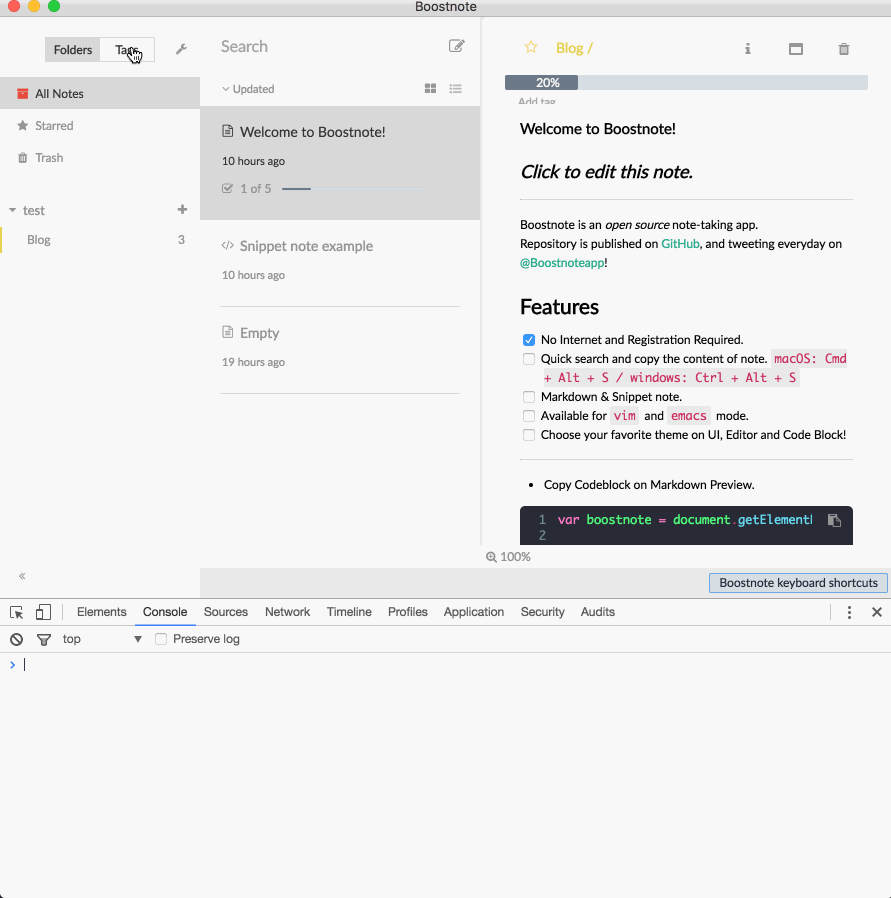Check Choose your favorite theme item
891x898 pixels.
[x=529, y=435]
